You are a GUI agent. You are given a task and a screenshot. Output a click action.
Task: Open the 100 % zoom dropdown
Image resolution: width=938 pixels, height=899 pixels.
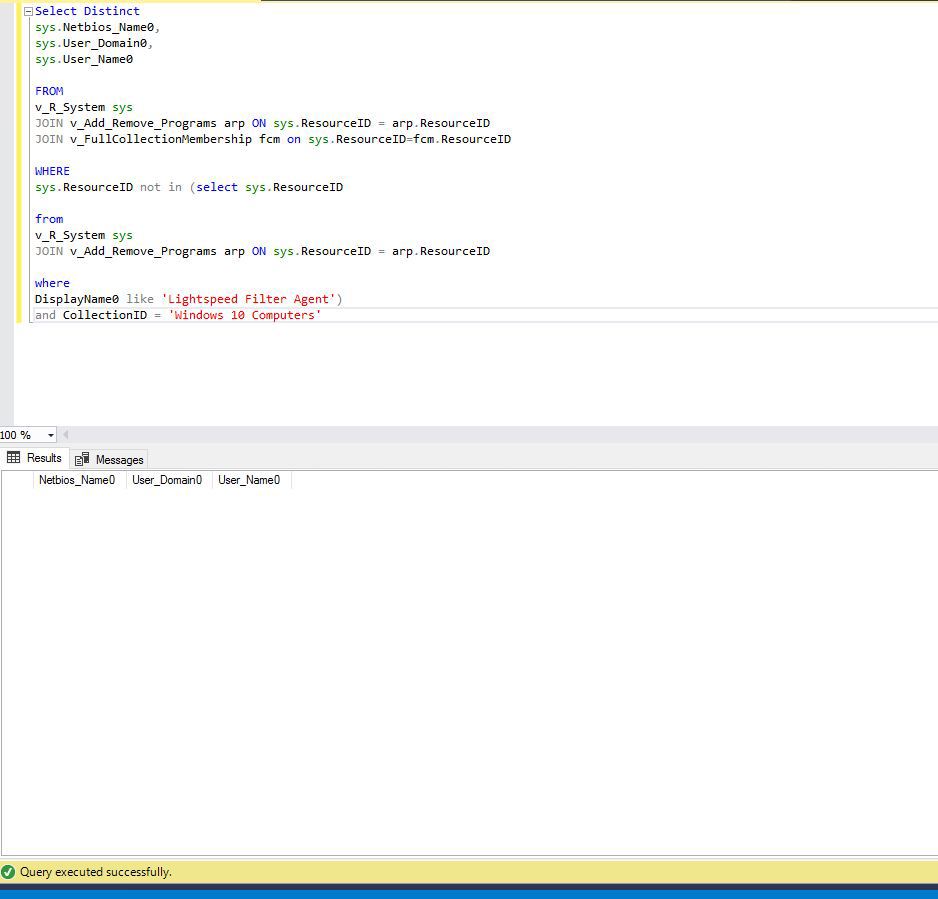(x=51, y=435)
